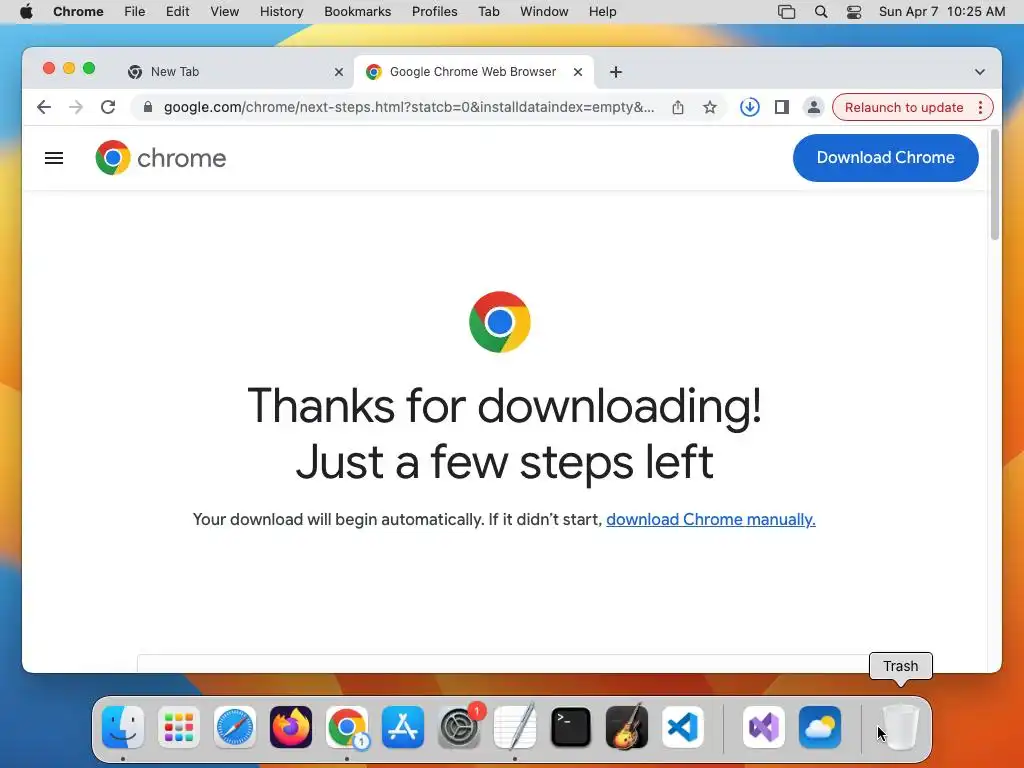This screenshot has width=1024, height=768.
Task: Click the large Chrome logo above the heading
Action: tap(500, 322)
